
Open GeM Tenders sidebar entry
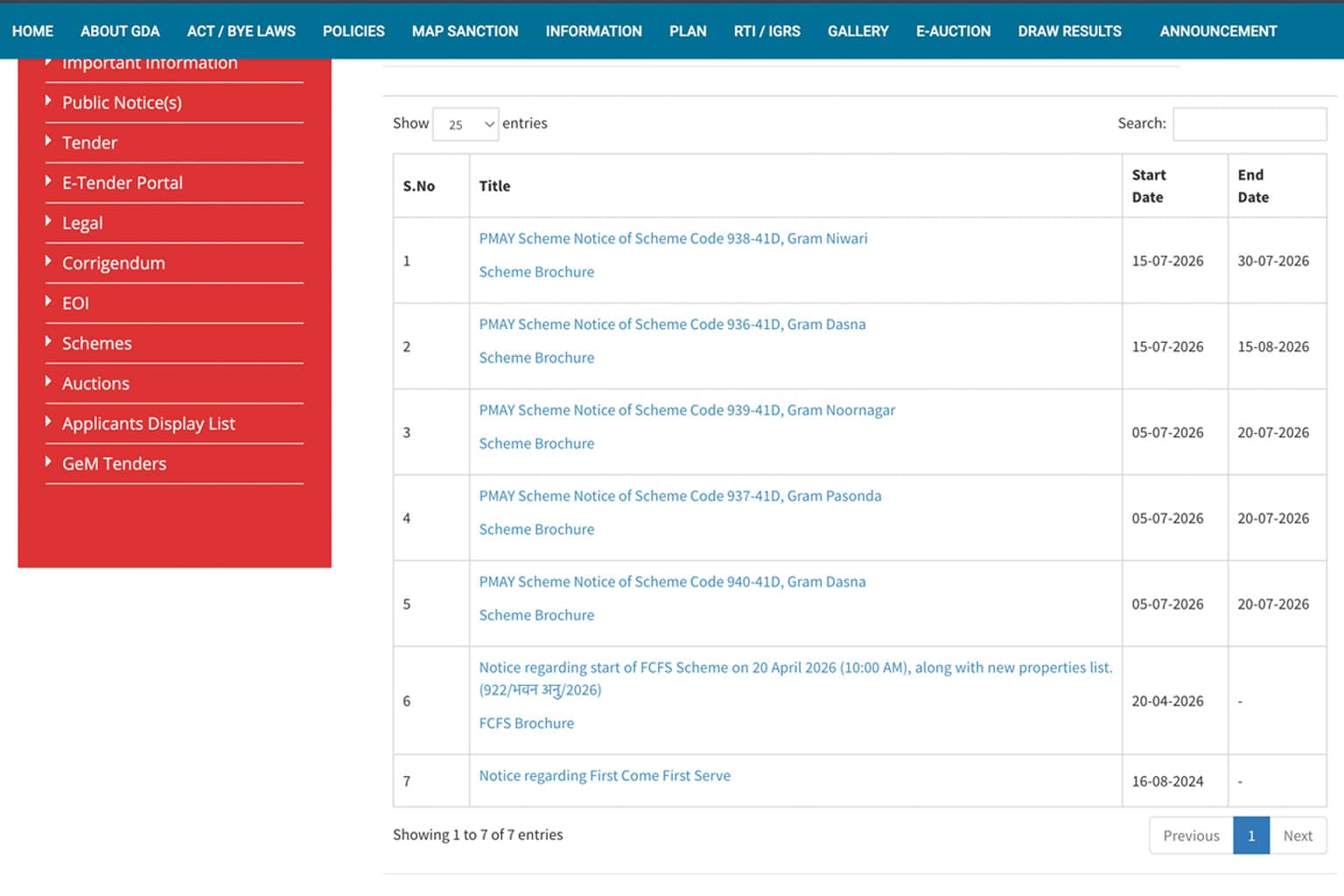(114, 464)
